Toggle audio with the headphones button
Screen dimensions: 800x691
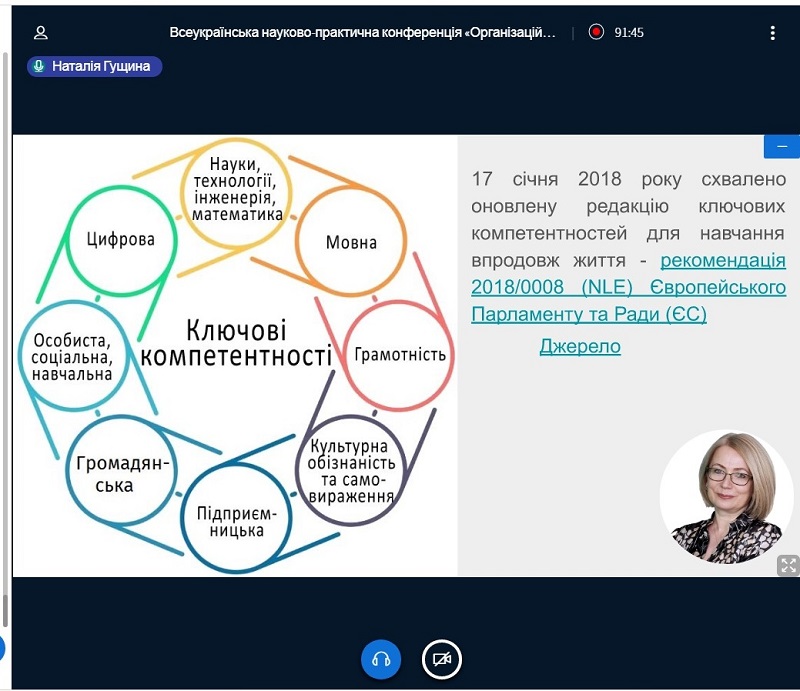click(381, 659)
